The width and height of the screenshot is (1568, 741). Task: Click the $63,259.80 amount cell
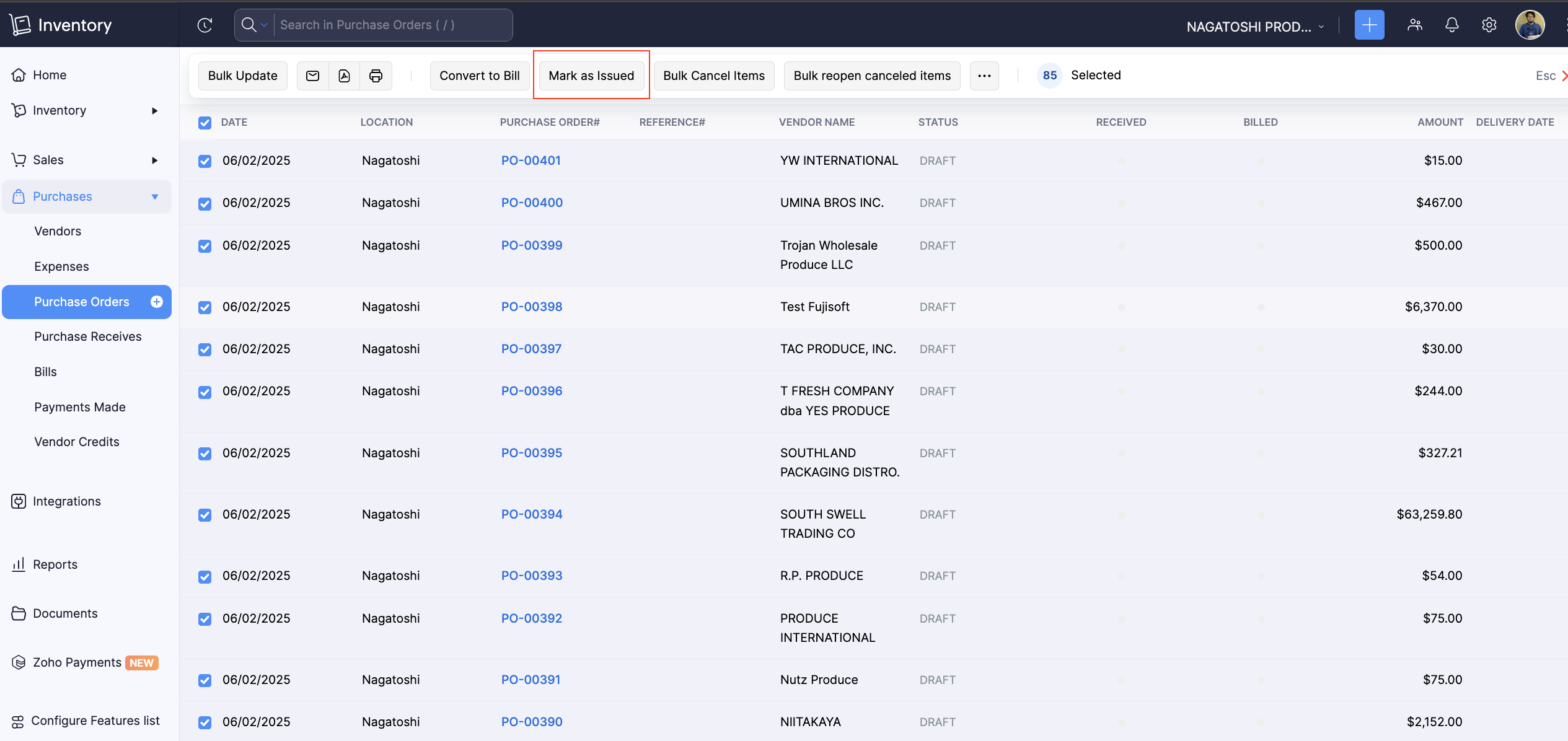tap(1429, 514)
